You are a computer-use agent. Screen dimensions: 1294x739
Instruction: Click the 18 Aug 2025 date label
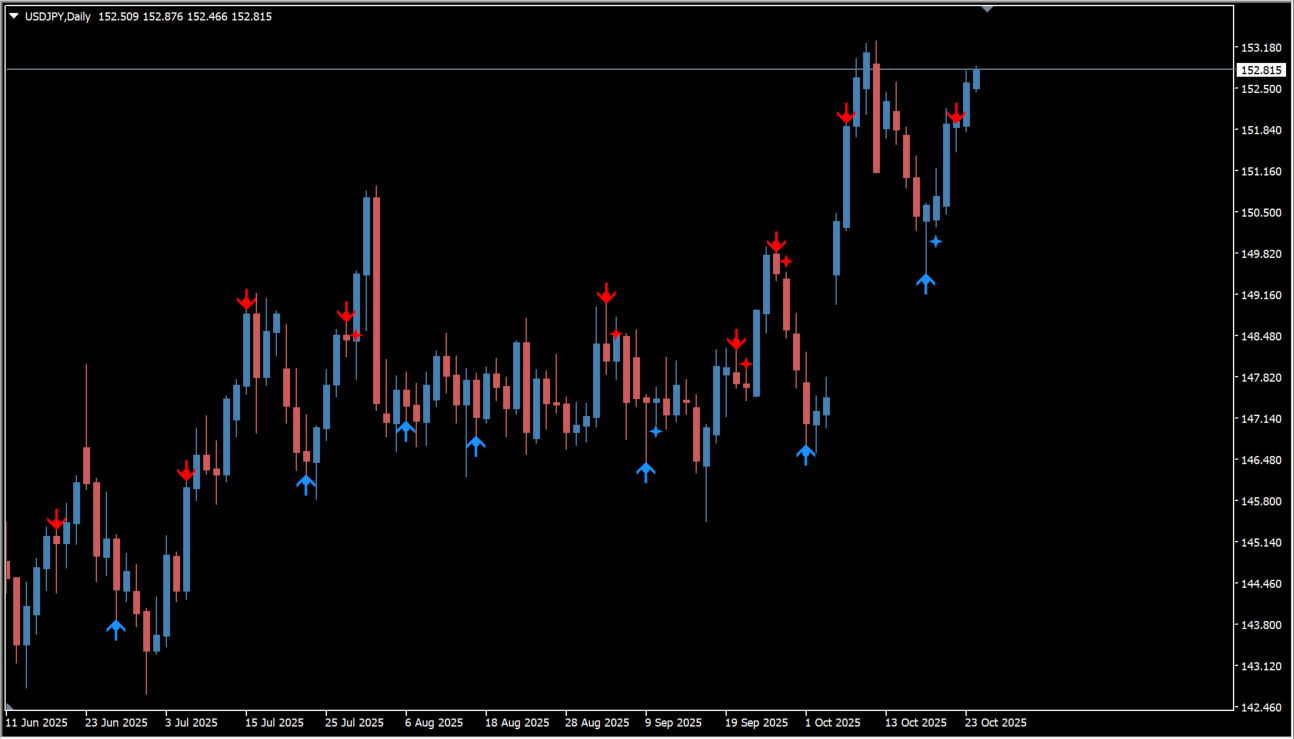pyautogui.click(x=517, y=722)
